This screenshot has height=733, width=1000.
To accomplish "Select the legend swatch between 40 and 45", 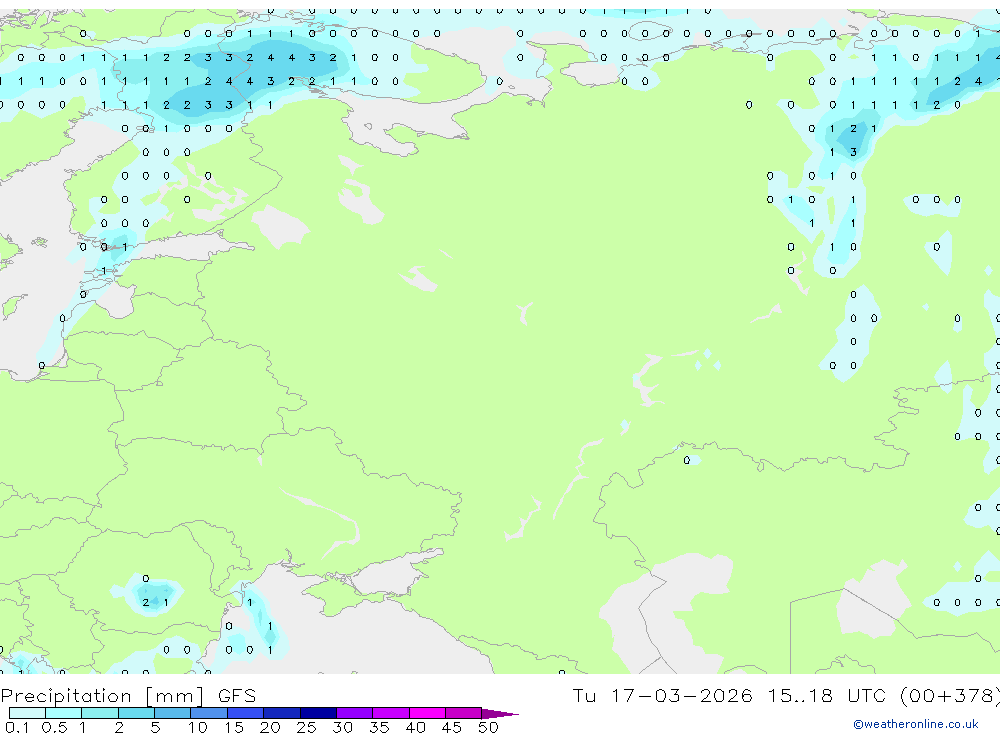I will tap(427, 713).
